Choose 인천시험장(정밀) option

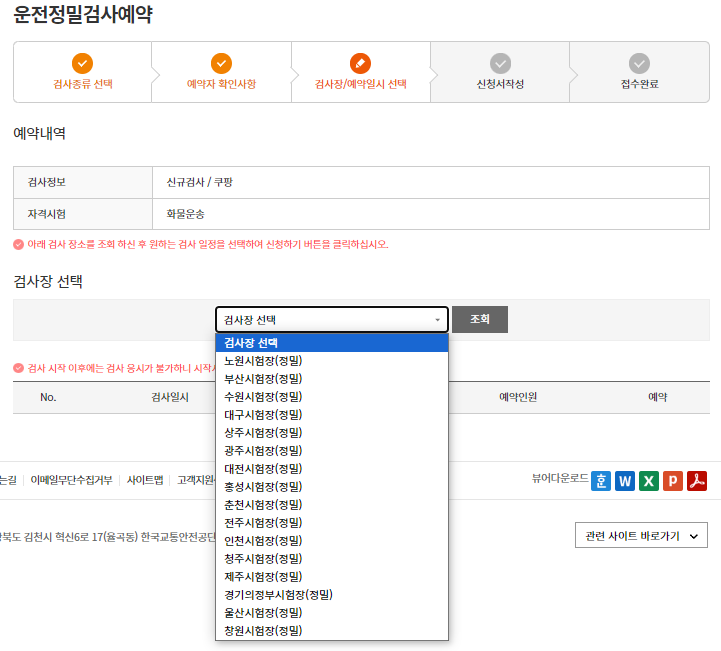[332, 541]
